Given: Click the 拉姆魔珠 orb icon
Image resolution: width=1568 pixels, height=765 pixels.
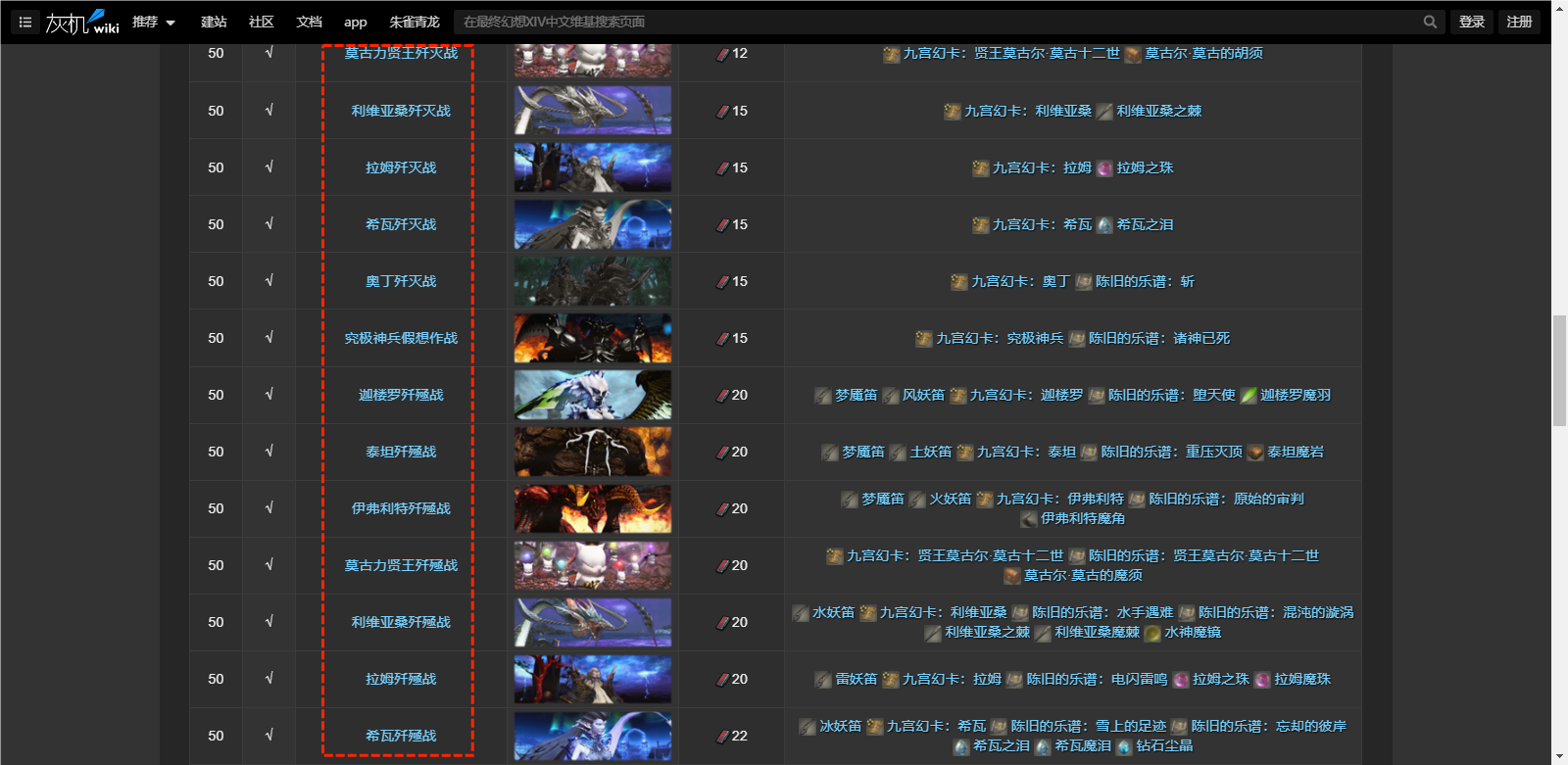Looking at the screenshot, I should click(x=1262, y=680).
